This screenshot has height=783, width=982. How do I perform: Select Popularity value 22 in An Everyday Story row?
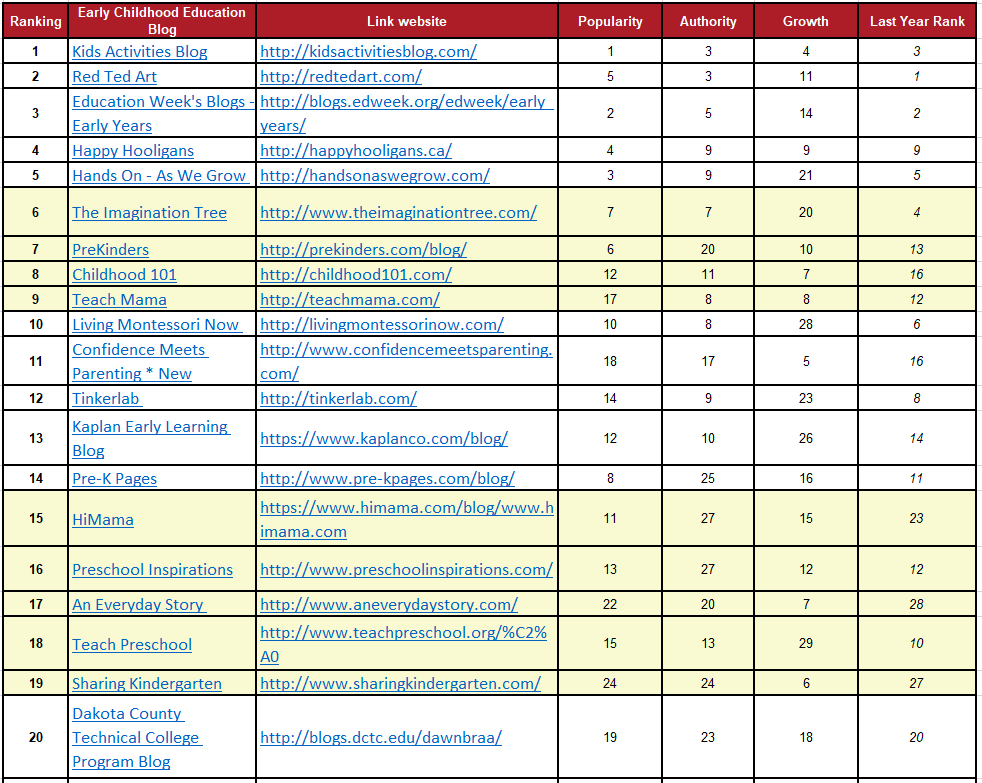(610, 604)
